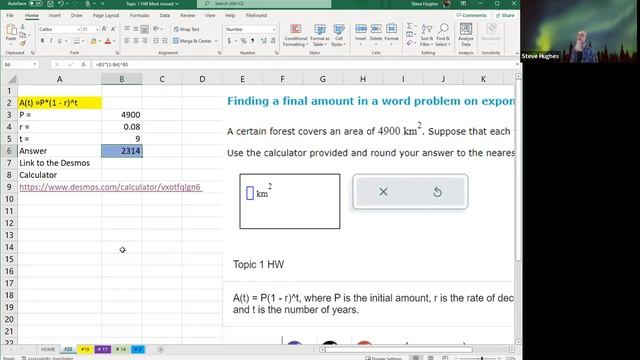Click the zoom slider in status bar
The image size is (640, 360).
(482, 358)
